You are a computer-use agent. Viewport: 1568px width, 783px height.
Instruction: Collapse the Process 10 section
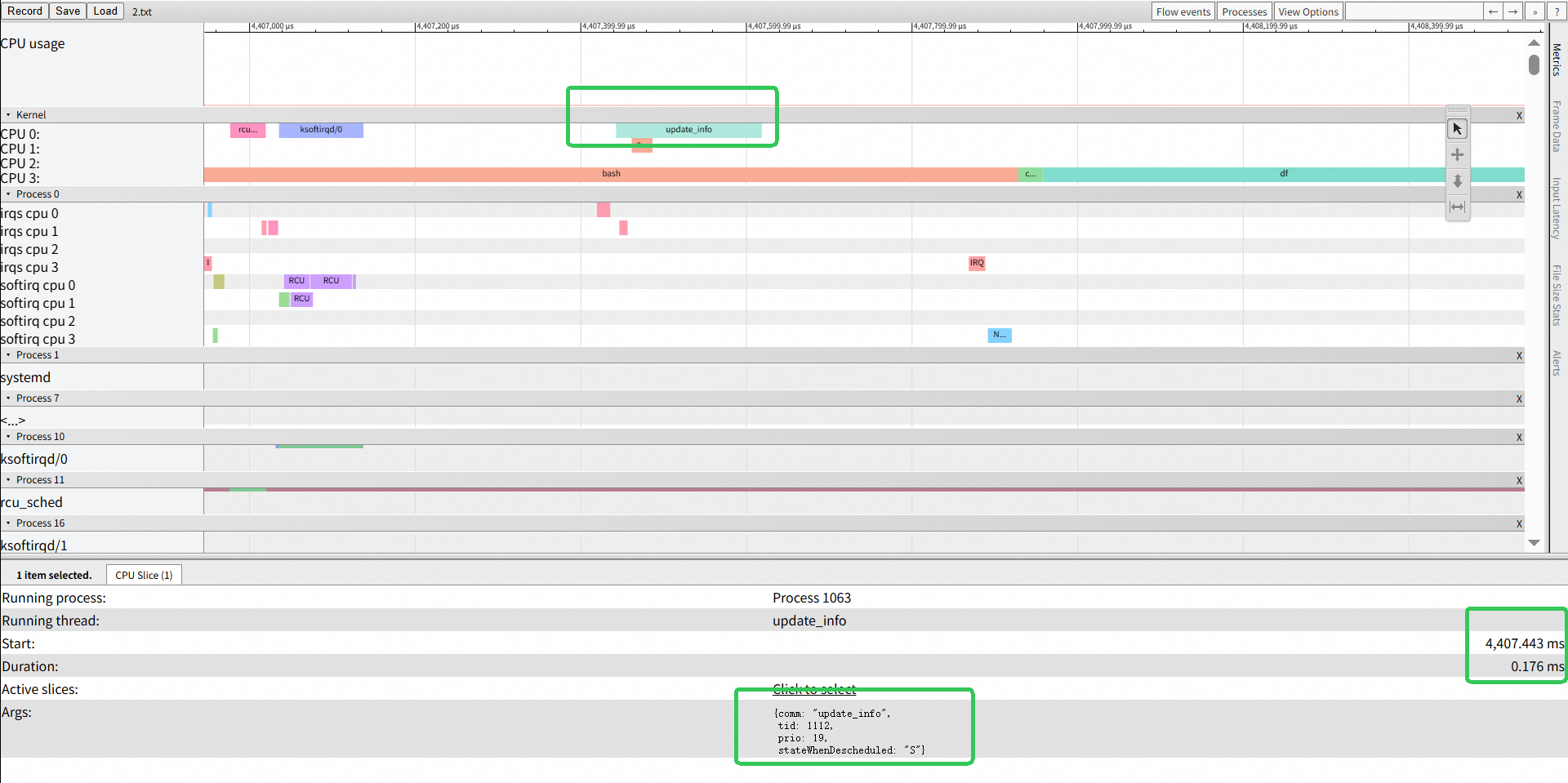[8, 437]
